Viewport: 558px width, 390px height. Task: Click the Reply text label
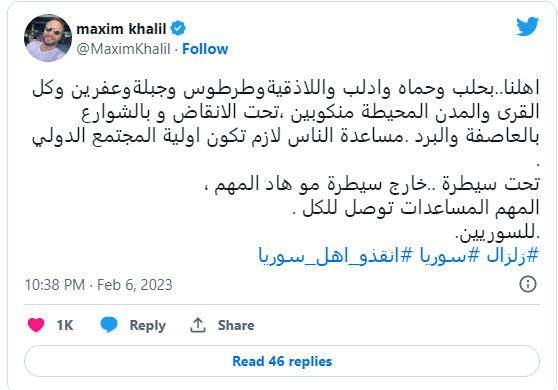tap(148, 326)
